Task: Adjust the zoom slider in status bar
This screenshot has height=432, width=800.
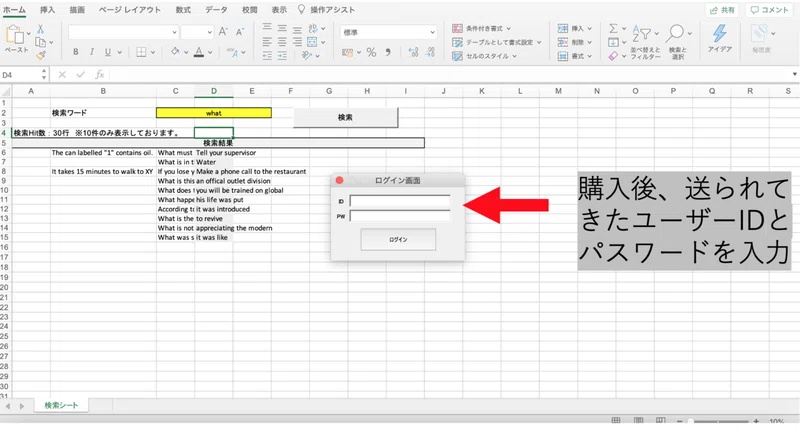Action: pos(718,421)
